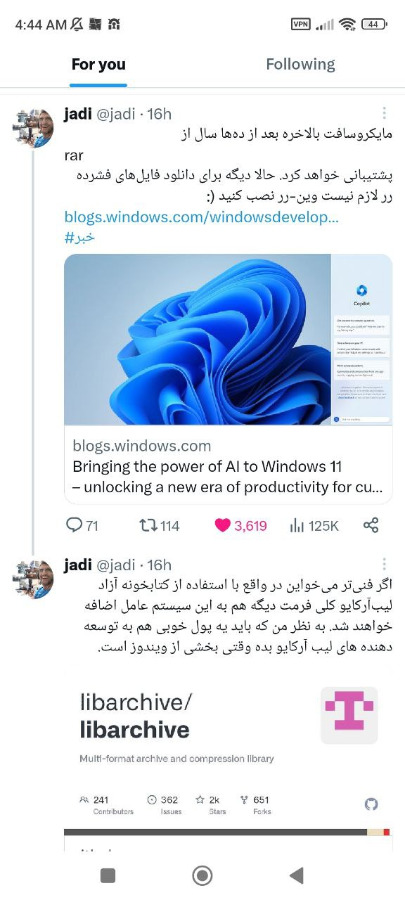This screenshot has height=900, width=405.
Task: Tap the Android recent apps square
Action: (x=108, y=875)
